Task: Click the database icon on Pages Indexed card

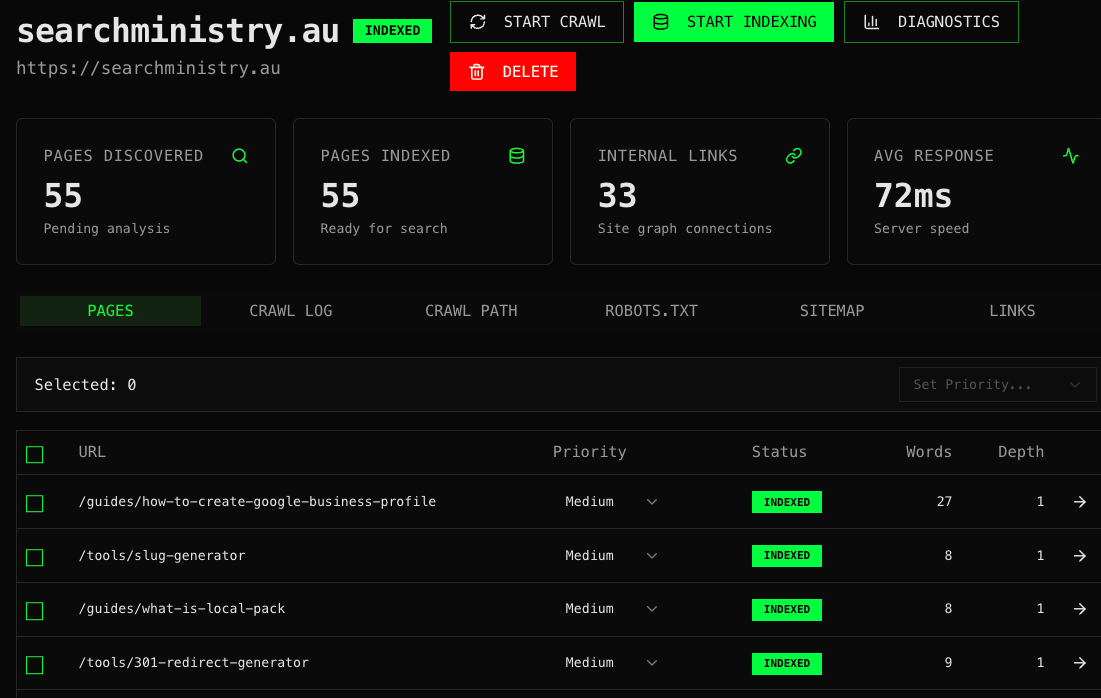Action: [x=517, y=156]
